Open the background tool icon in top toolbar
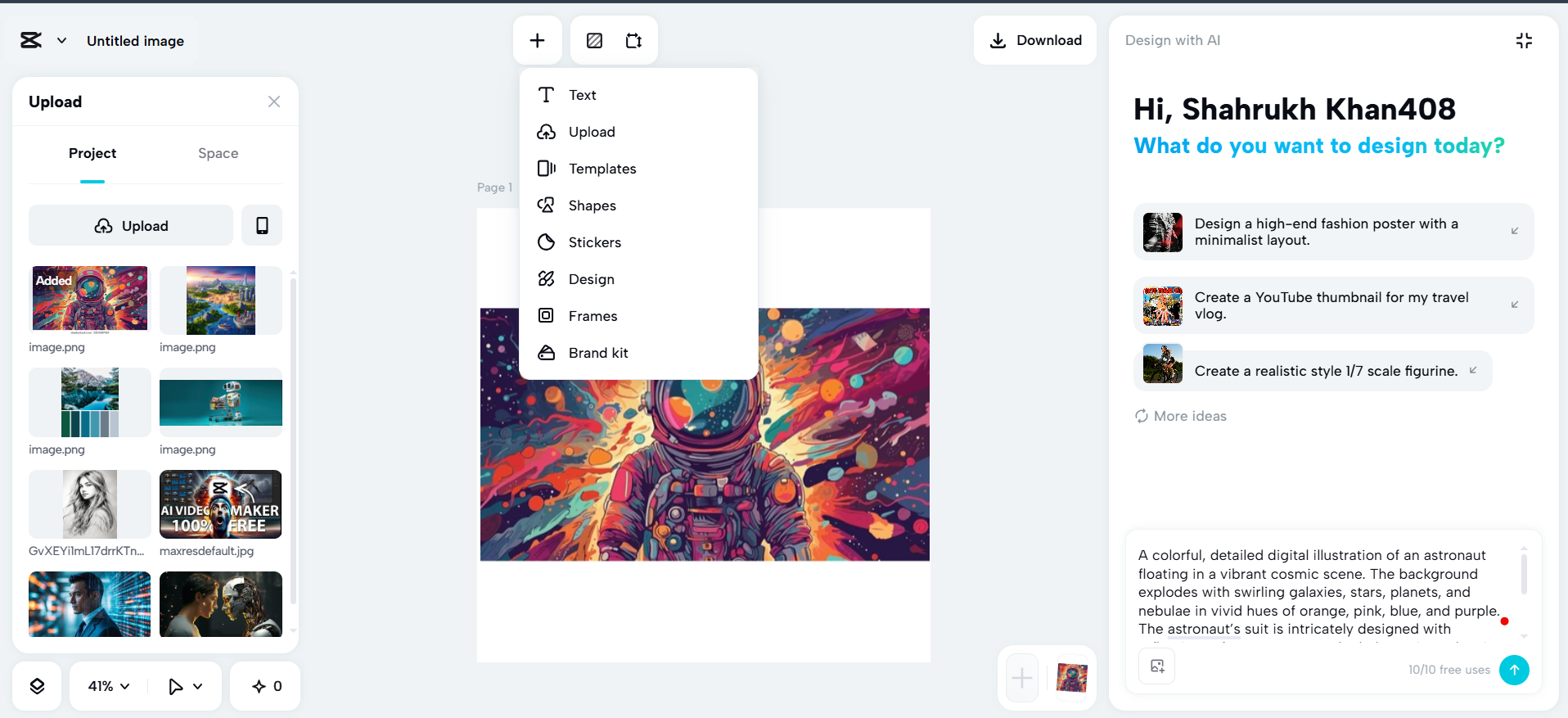The width and height of the screenshot is (1568, 718). (x=594, y=40)
